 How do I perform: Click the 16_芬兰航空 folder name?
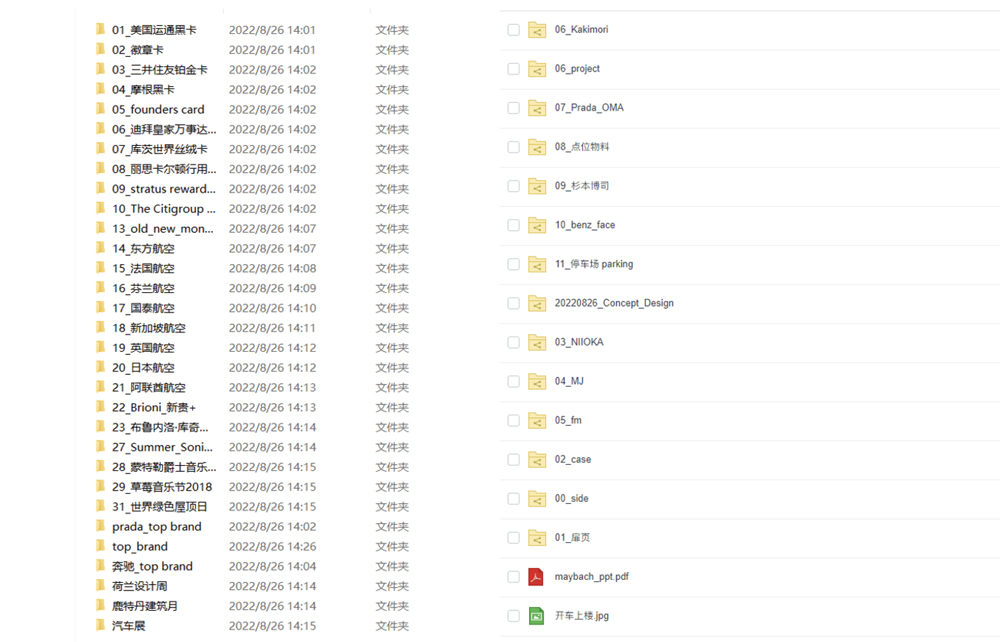143,288
